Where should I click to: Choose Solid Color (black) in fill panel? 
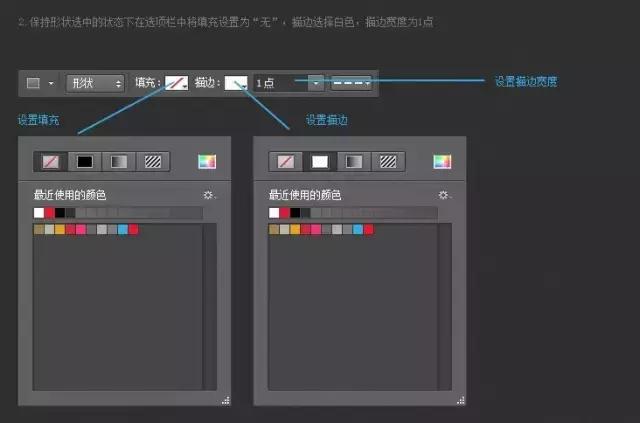pos(85,162)
